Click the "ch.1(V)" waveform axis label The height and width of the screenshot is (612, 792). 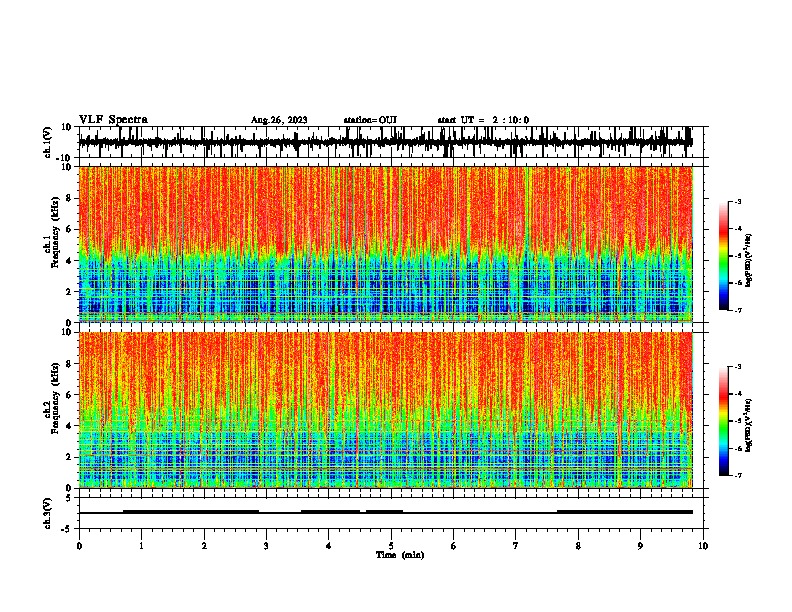tap(48, 142)
